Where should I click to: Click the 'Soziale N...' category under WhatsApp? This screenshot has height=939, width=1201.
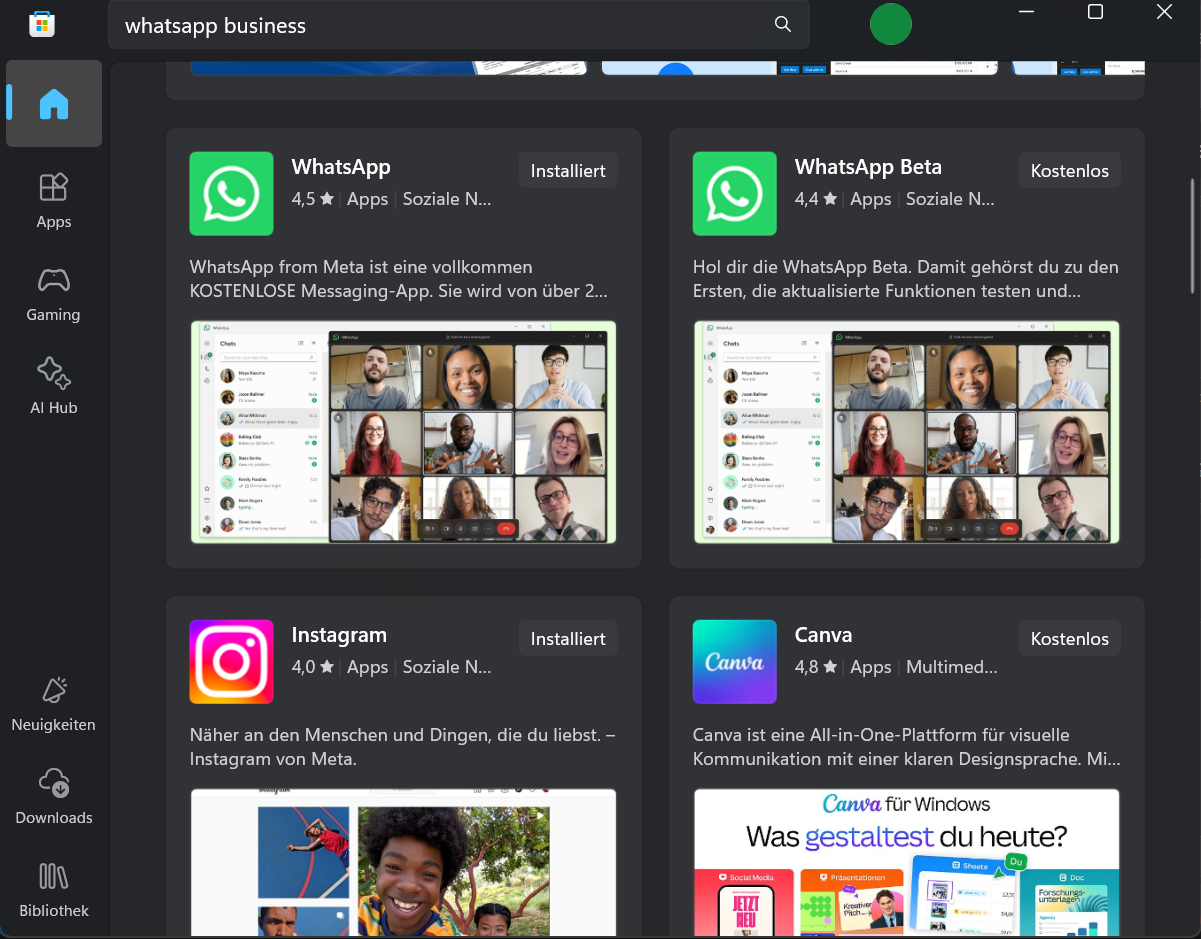(x=447, y=199)
